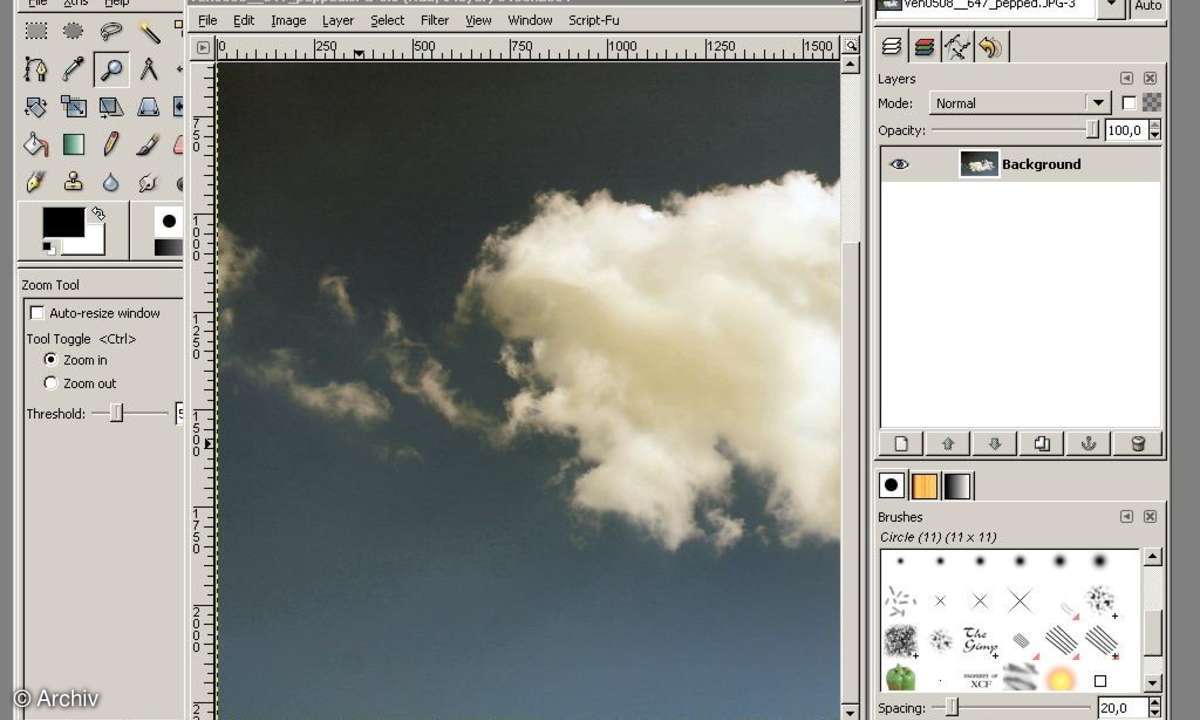Create a new layer in Layers panel
1200x720 pixels.
901,444
